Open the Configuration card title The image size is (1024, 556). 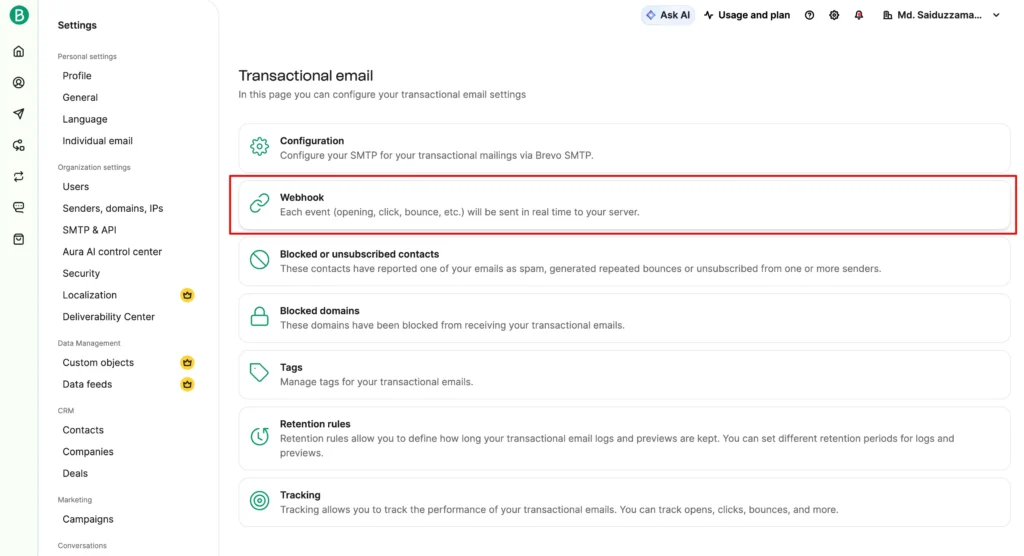pyautogui.click(x=312, y=140)
